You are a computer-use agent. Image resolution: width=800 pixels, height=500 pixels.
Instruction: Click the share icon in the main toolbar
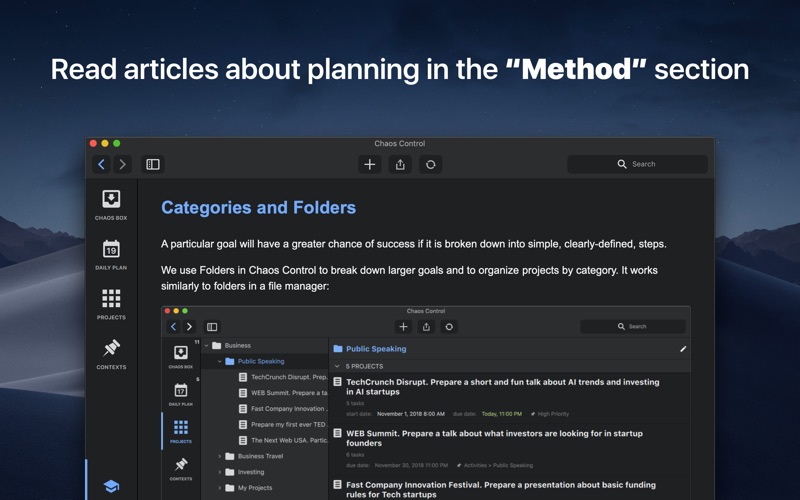[400, 164]
